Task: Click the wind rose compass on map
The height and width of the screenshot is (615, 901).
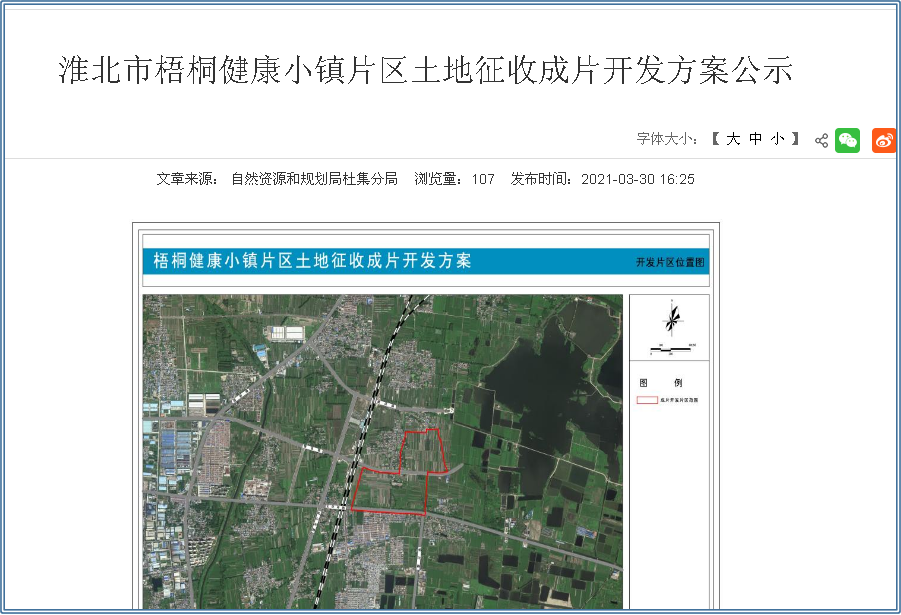Action: point(673,319)
